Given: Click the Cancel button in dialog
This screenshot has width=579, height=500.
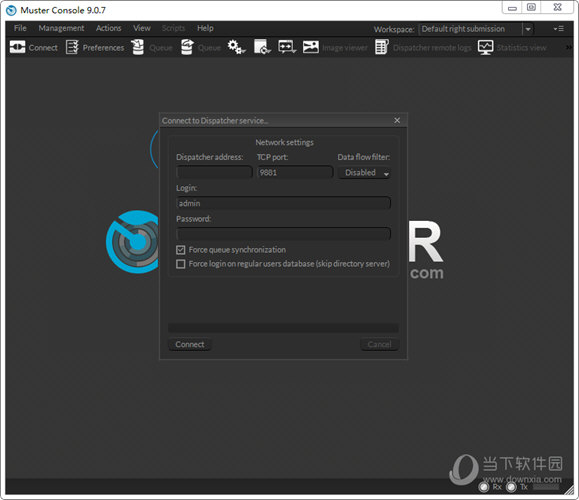Looking at the screenshot, I should (x=380, y=345).
